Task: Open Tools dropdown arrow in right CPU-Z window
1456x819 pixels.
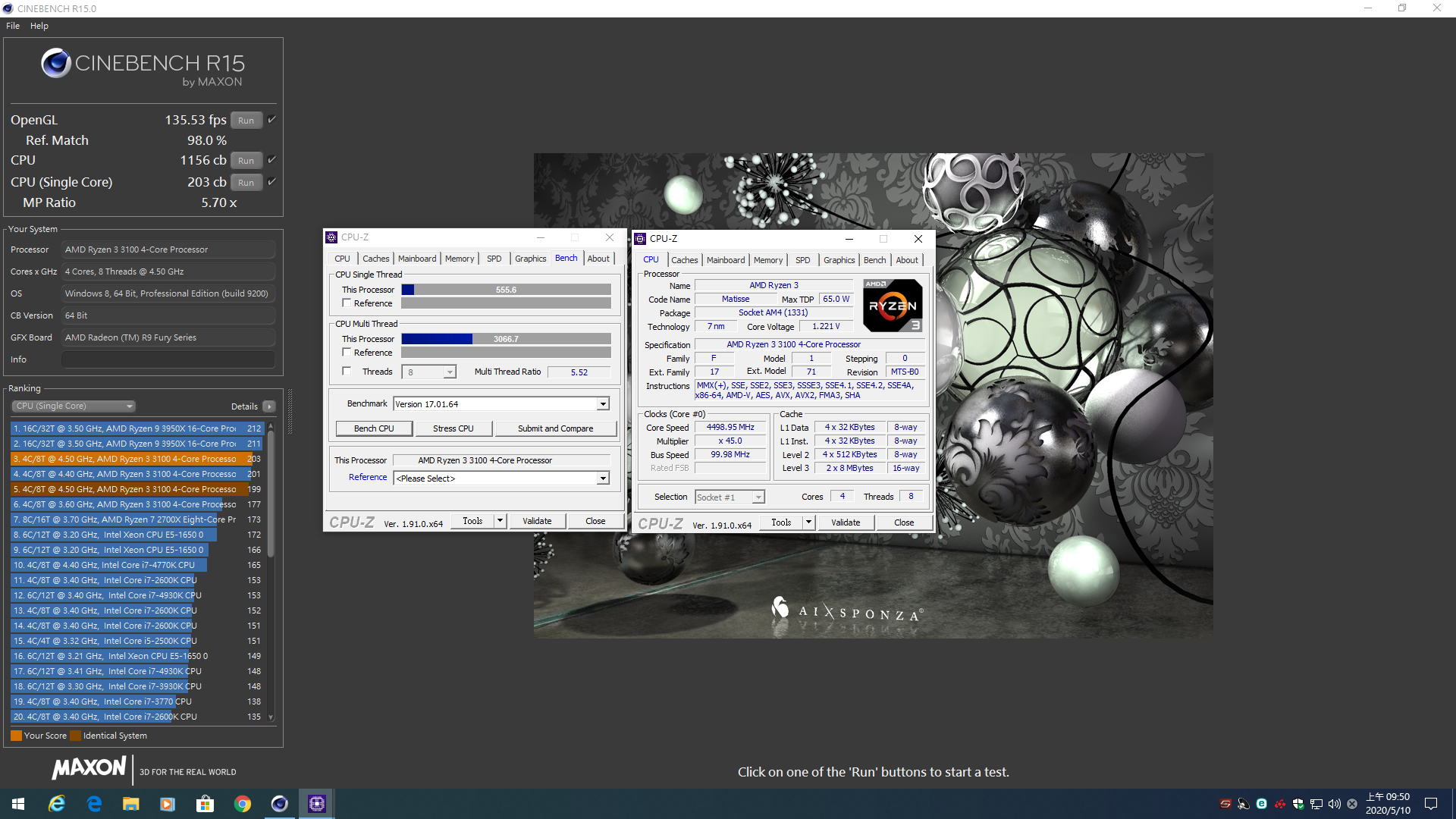Action: coord(808,522)
